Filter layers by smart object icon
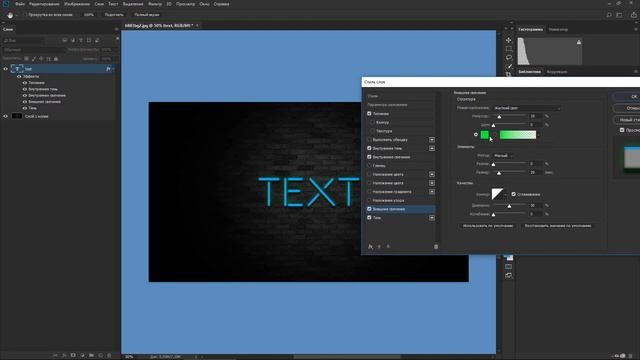The image size is (640, 360). click(x=97, y=40)
